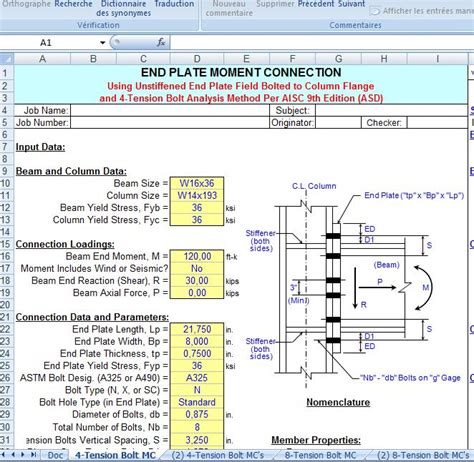The image size is (474, 462).
Task: Select Beam End Moment cell 120,00
Action: pos(197,256)
